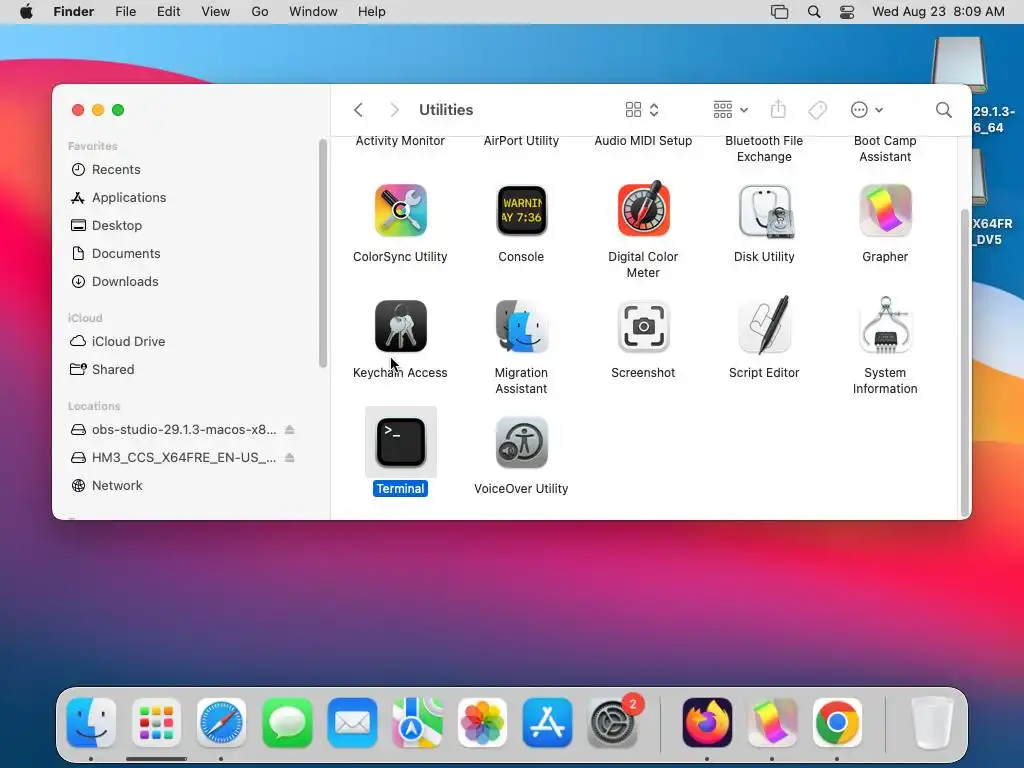Eject the obs-studio disk in sidebar

click(290, 430)
